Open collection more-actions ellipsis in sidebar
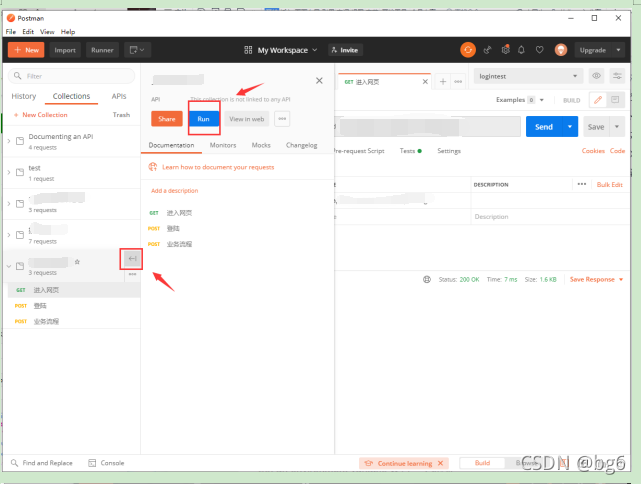The image size is (641, 484). coord(132,274)
